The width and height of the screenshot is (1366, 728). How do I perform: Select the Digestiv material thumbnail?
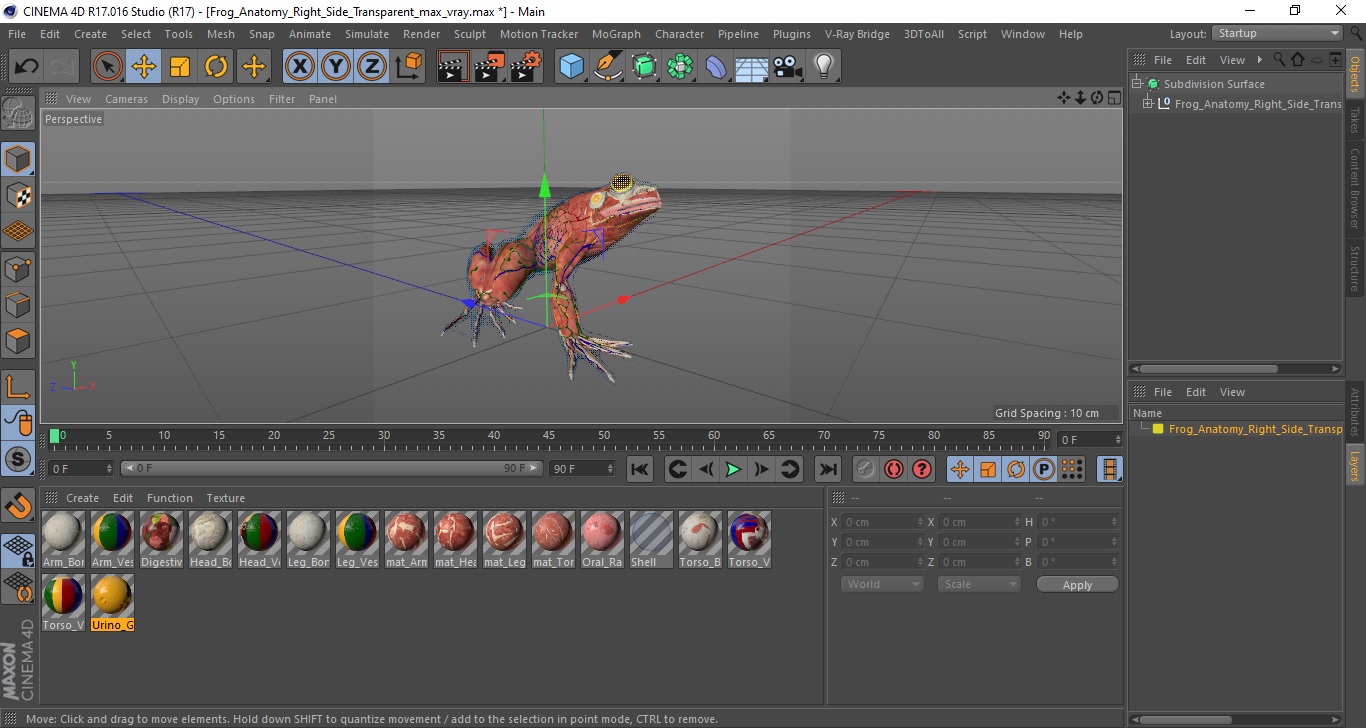coord(161,533)
